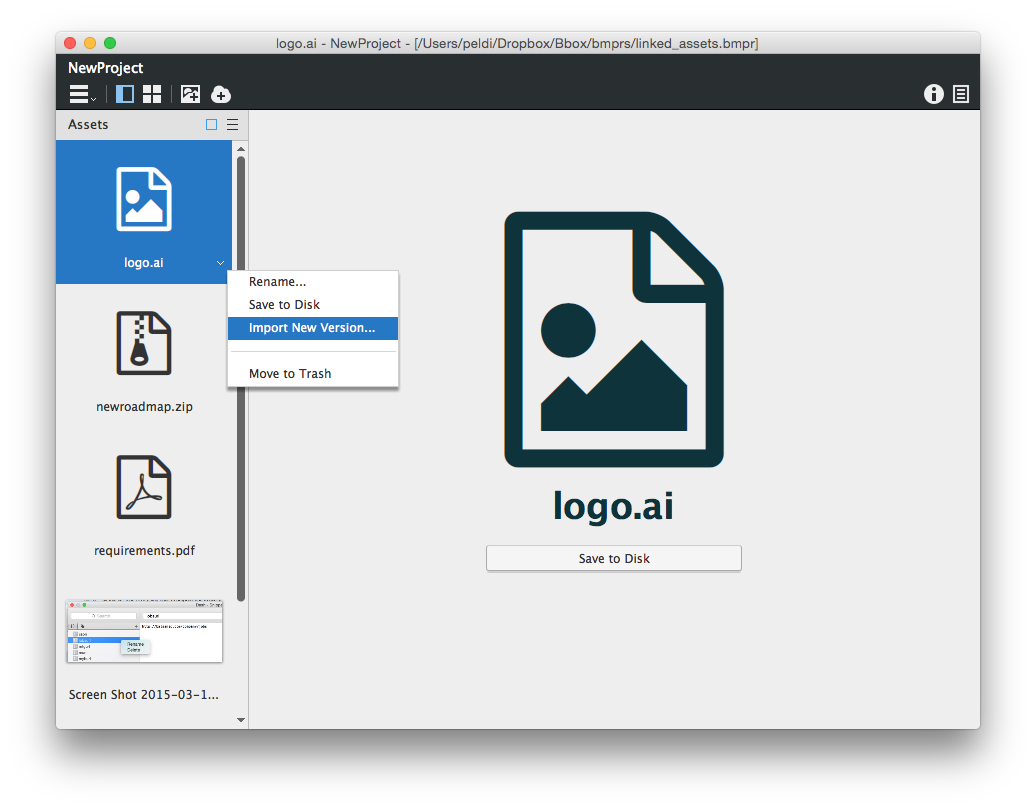
Task: Select the Screen Shot thumbnail asset
Action: (144, 632)
